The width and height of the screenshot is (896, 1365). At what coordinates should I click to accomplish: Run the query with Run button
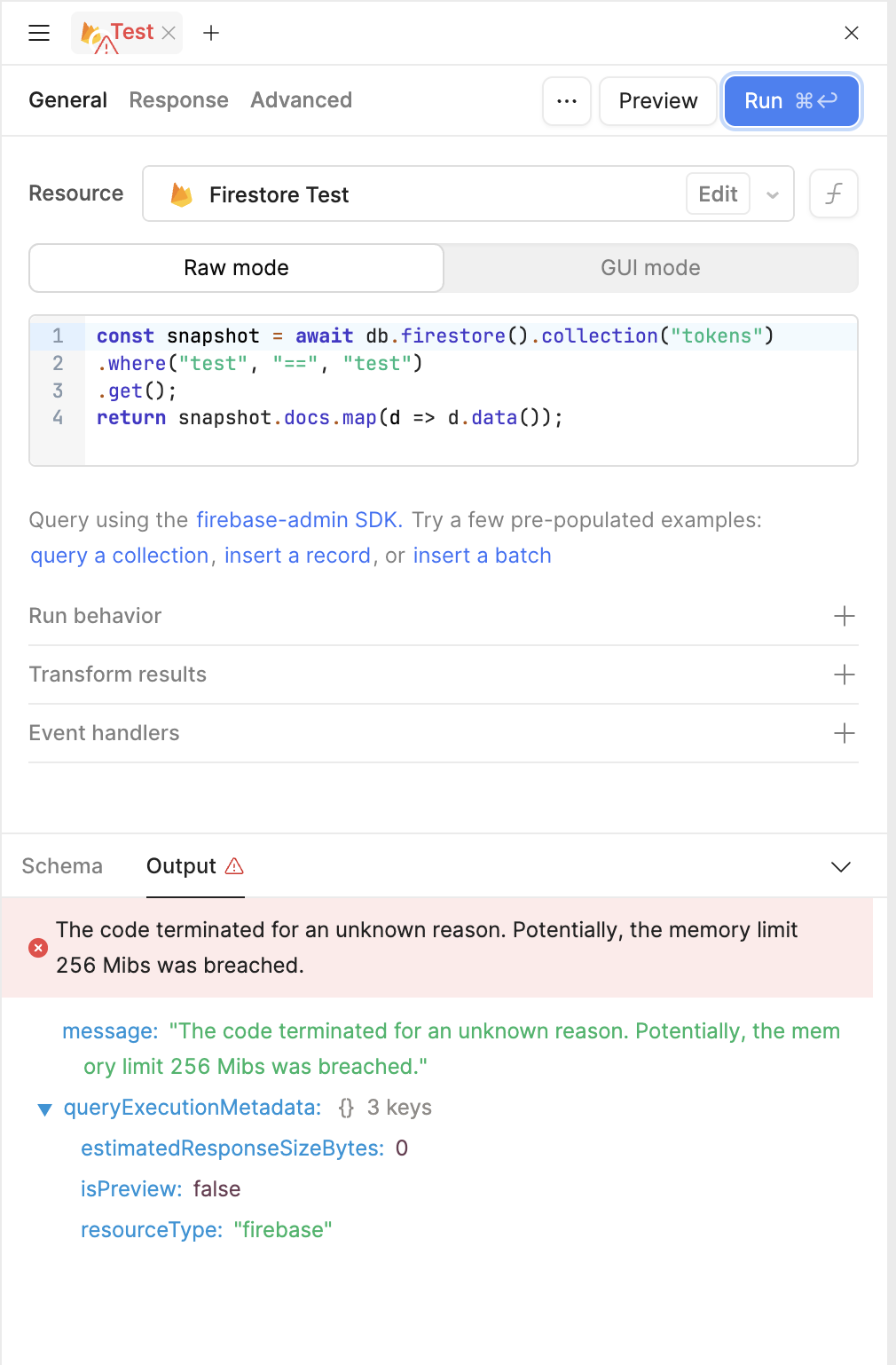(x=790, y=101)
